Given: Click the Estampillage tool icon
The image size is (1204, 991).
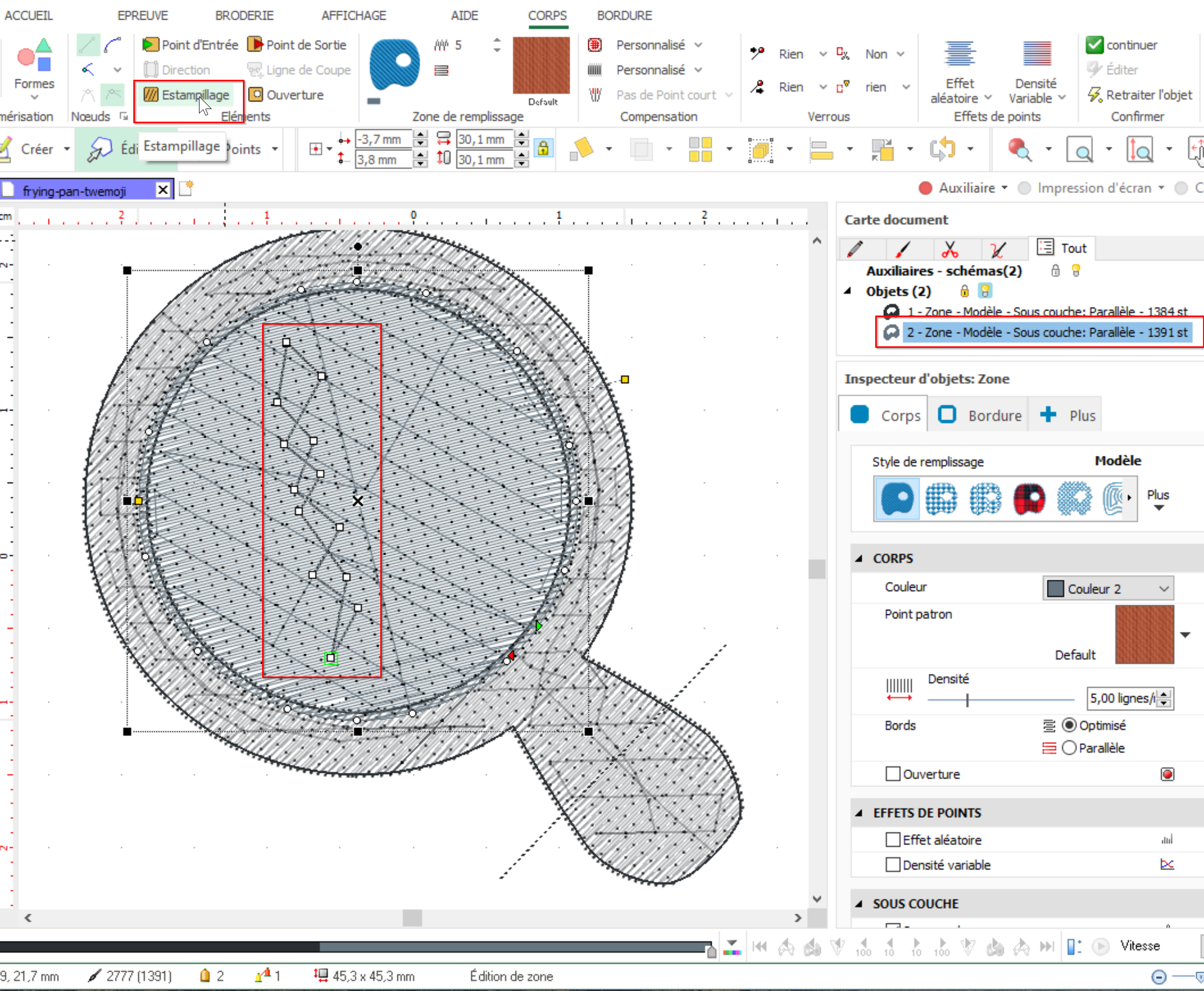Looking at the screenshot, I should click(151, 95).
